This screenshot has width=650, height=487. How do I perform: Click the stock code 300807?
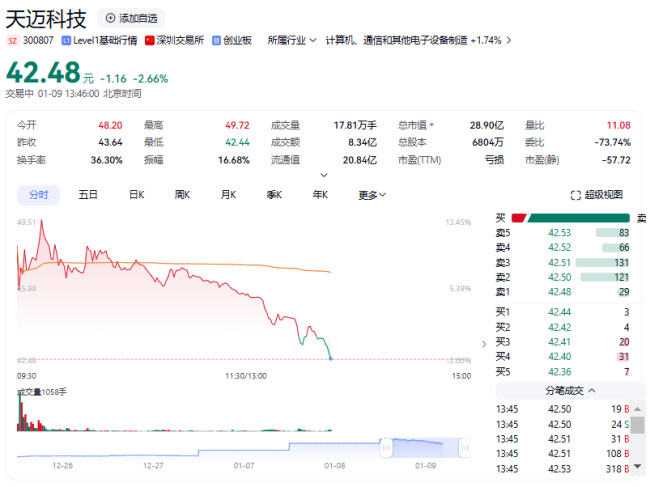tap(38, 41)
